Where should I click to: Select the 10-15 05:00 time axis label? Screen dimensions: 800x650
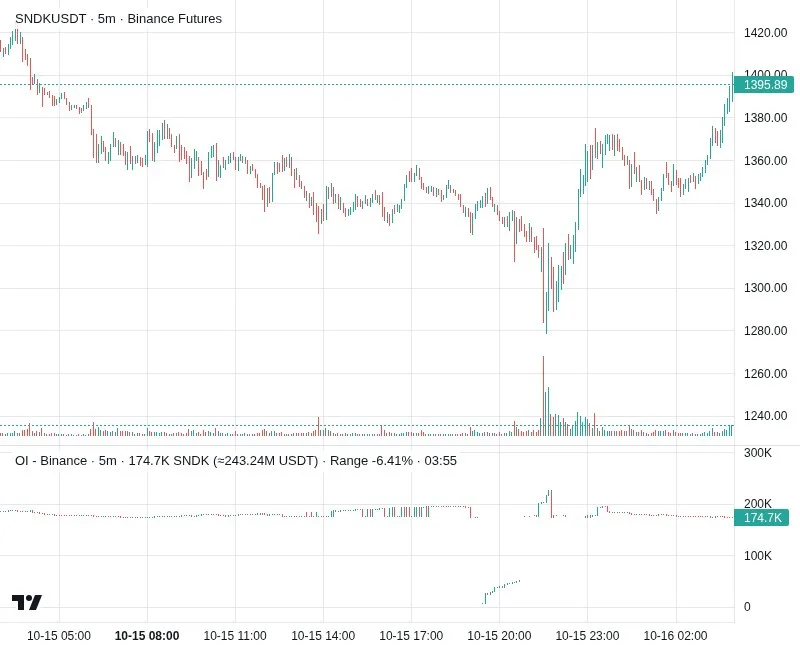(x=59, y=636)
